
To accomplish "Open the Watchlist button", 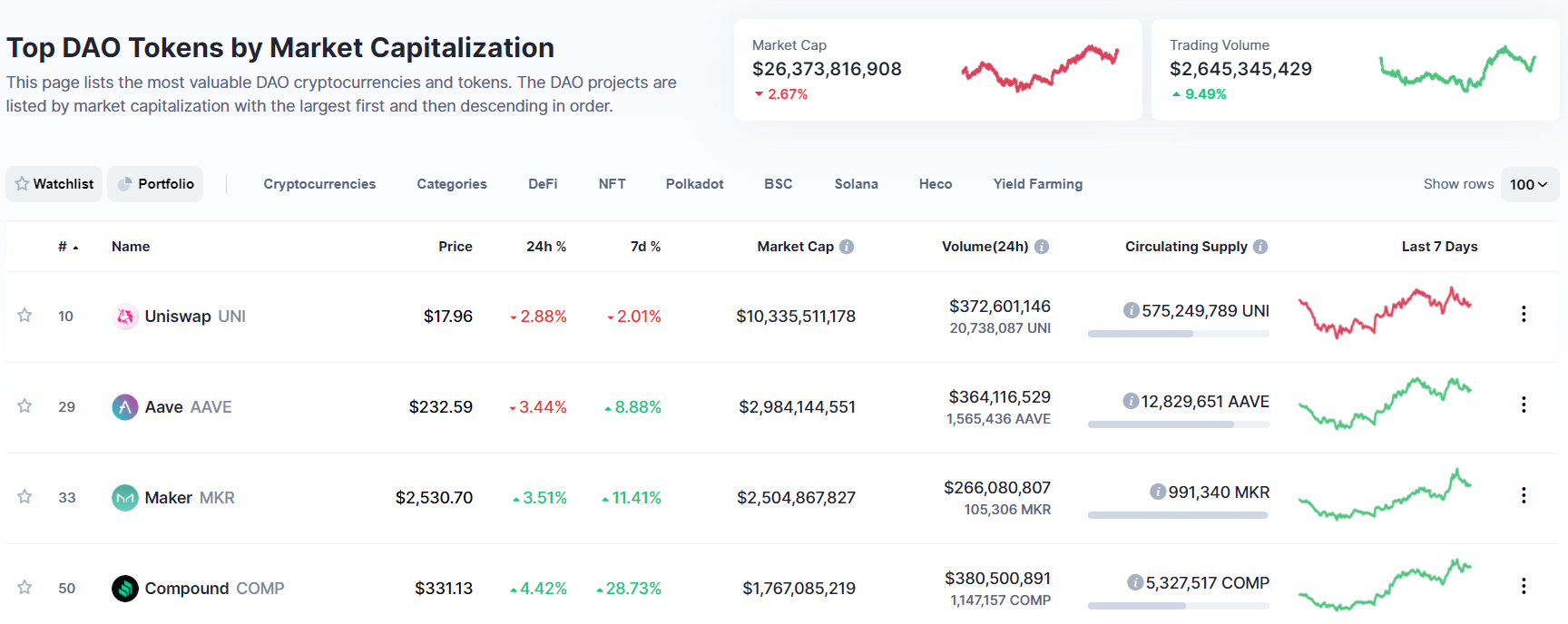I will (54, 184).
